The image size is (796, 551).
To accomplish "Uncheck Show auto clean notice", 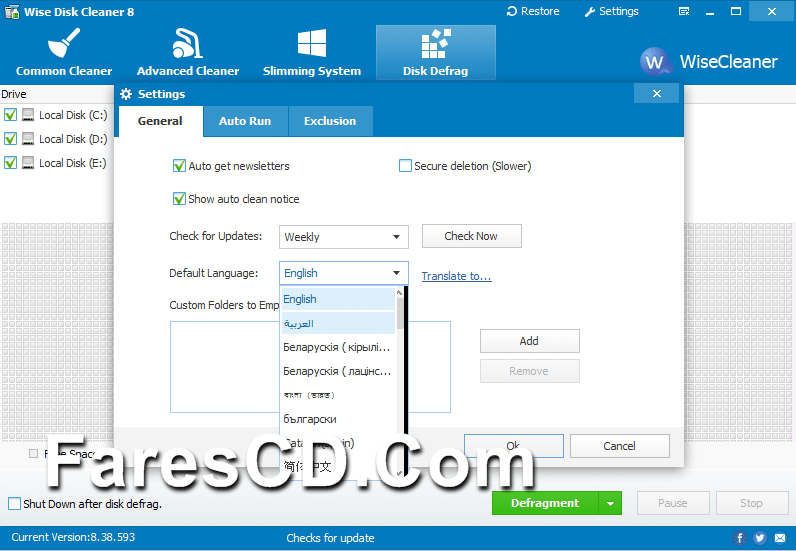I will [x=179, y=199].
